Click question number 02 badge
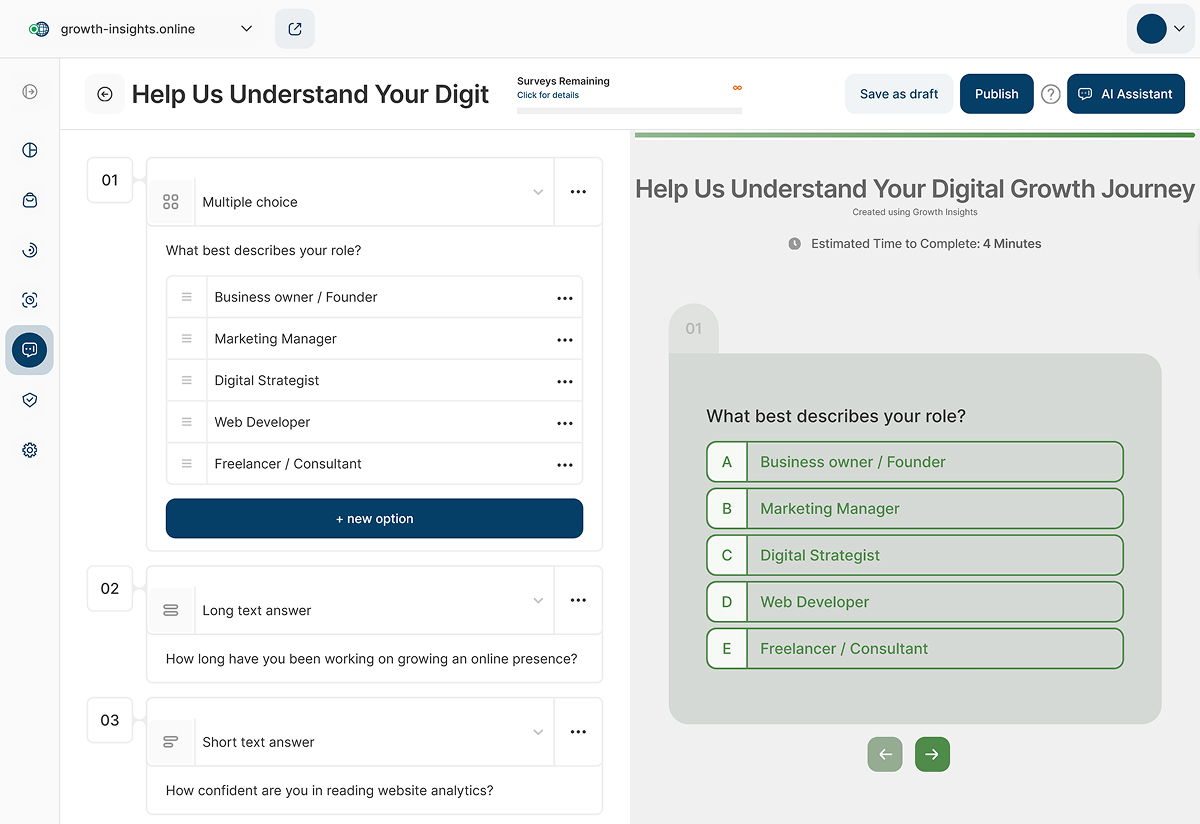 tap(110, 588)
